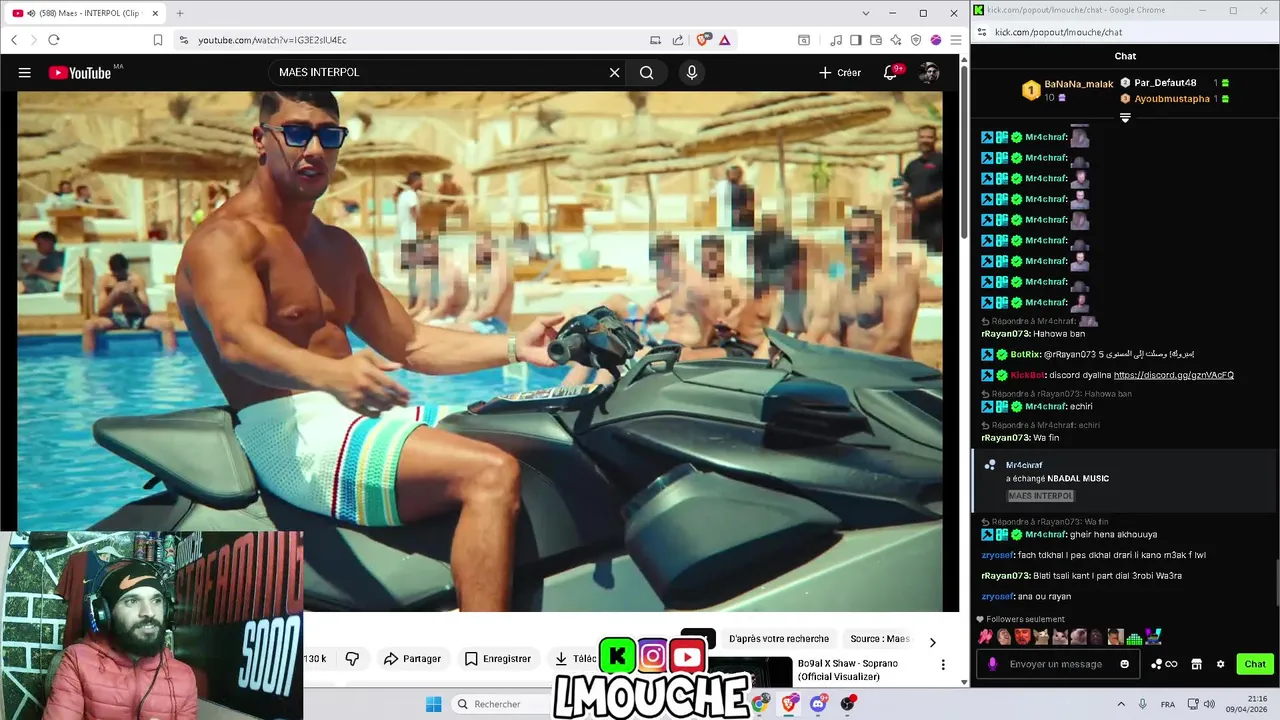
Task: Open Discord from the taskbar
Action: click(x=818, y=704)
